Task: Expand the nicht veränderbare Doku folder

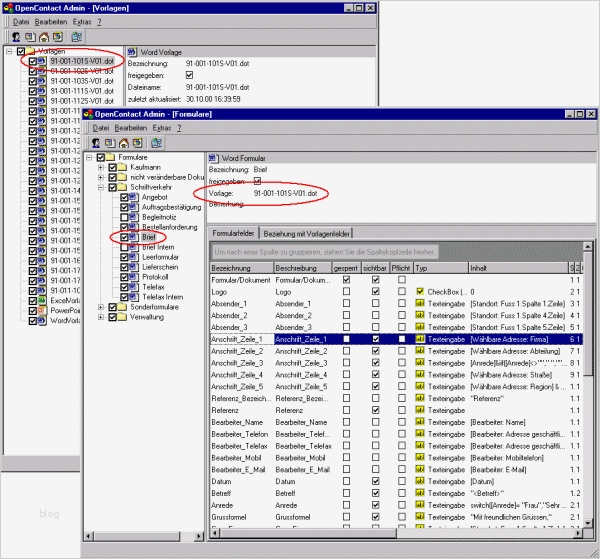Action: coord(101,177)
